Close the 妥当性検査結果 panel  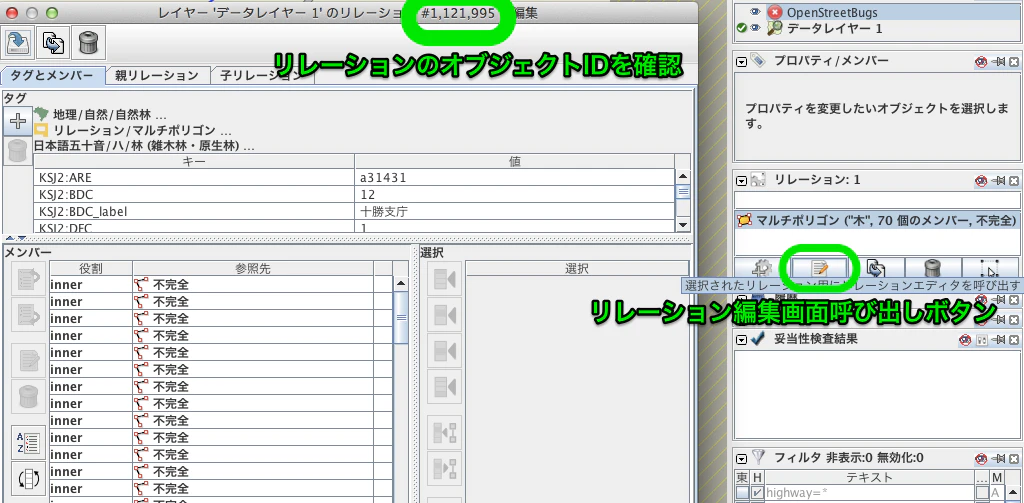[x=1014, y=340]
